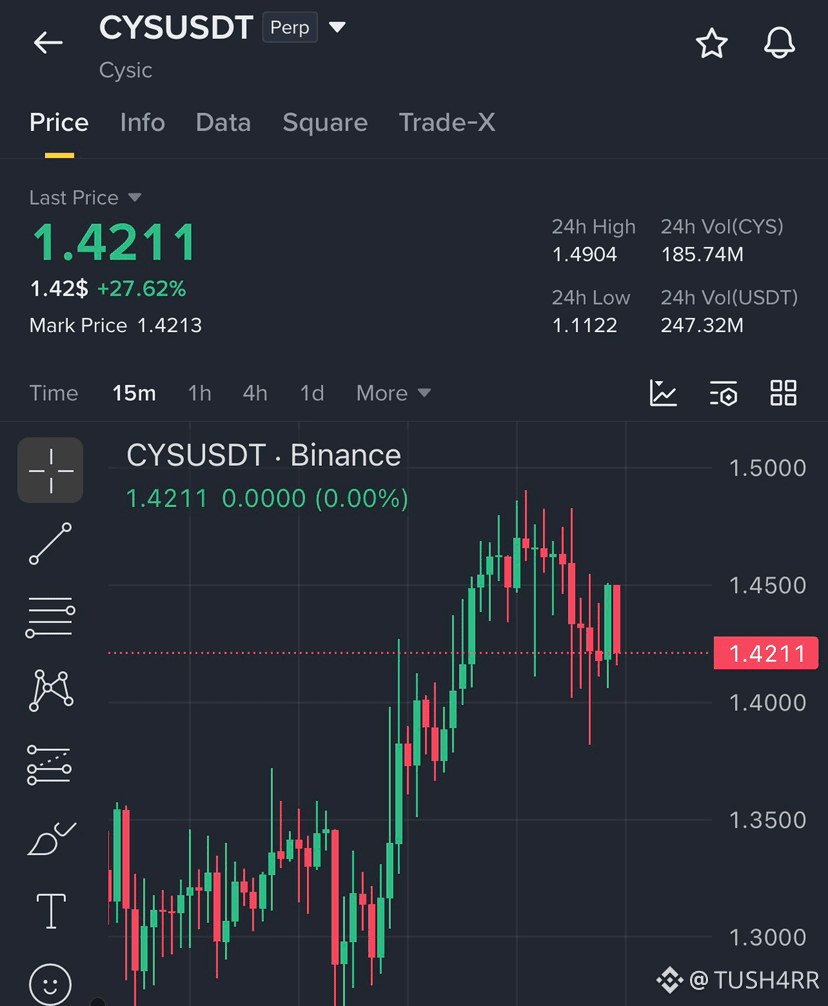Switch to the Price tab

click(x=59, y=122)
